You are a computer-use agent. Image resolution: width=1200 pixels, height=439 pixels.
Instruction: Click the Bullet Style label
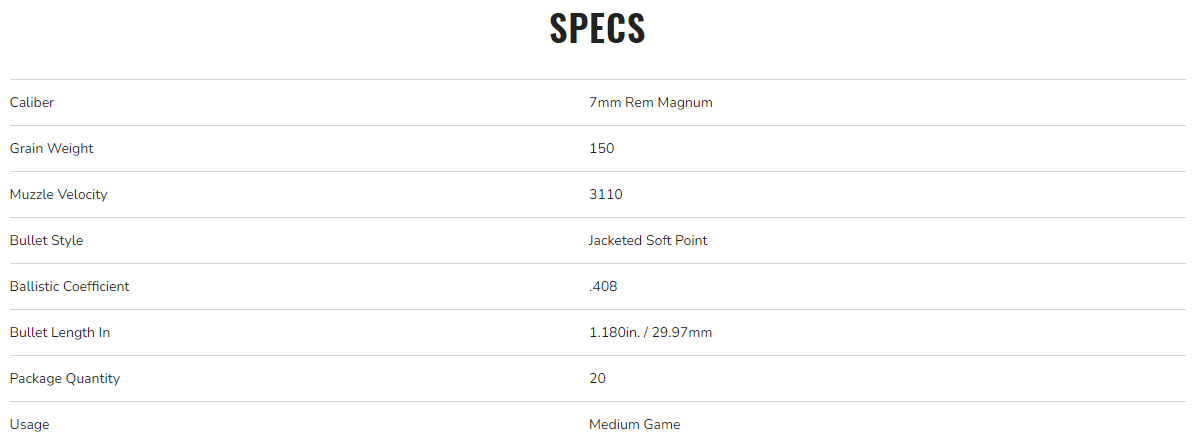click(46, 240)
